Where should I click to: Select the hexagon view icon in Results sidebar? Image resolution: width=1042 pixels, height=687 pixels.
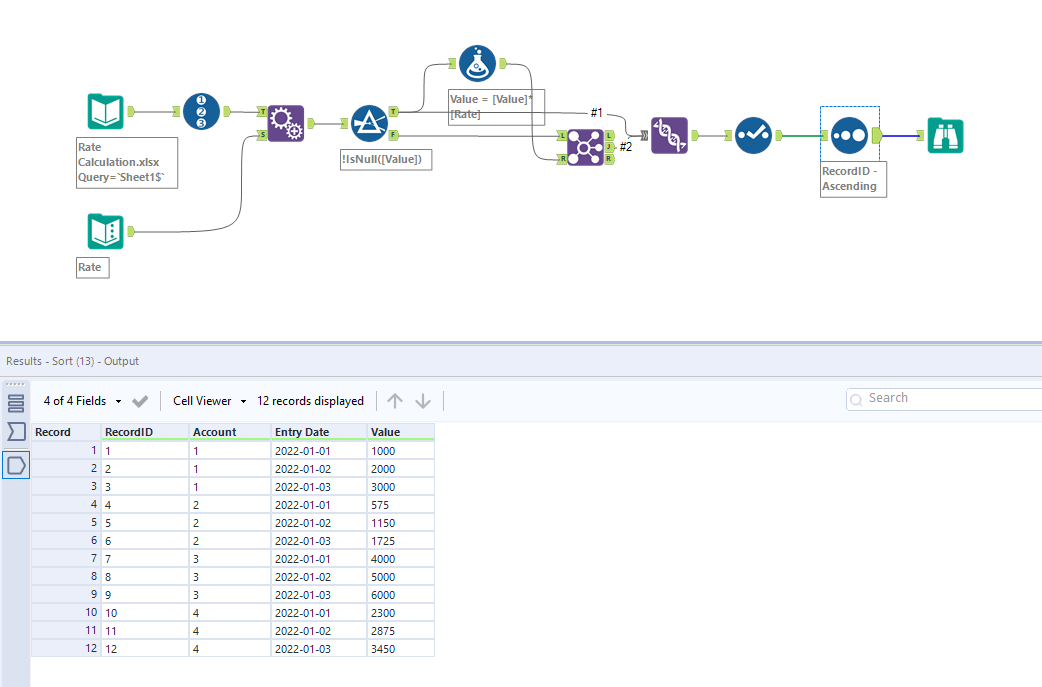pos(15,464)
